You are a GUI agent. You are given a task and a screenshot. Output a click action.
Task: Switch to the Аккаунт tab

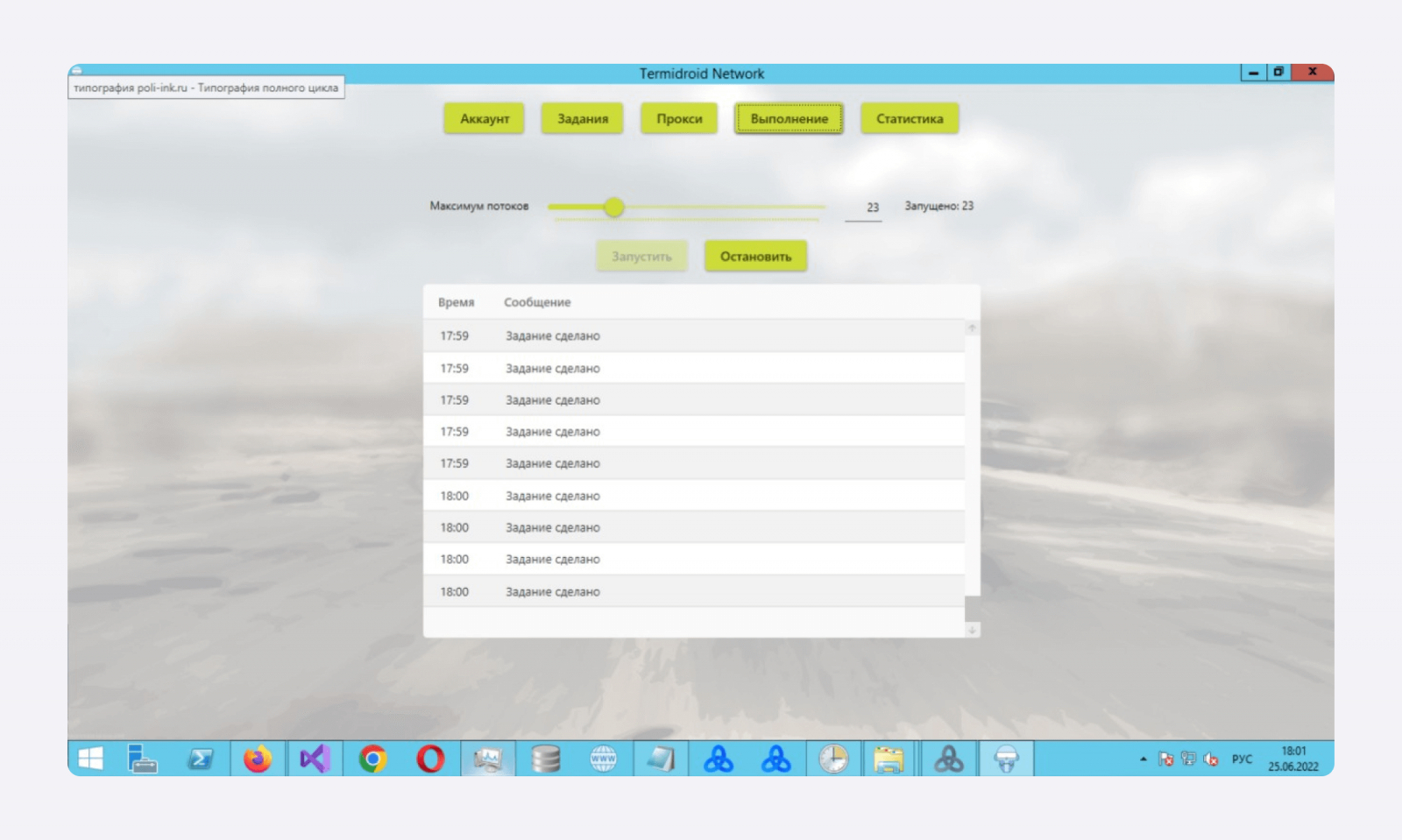tap(485, 118)
